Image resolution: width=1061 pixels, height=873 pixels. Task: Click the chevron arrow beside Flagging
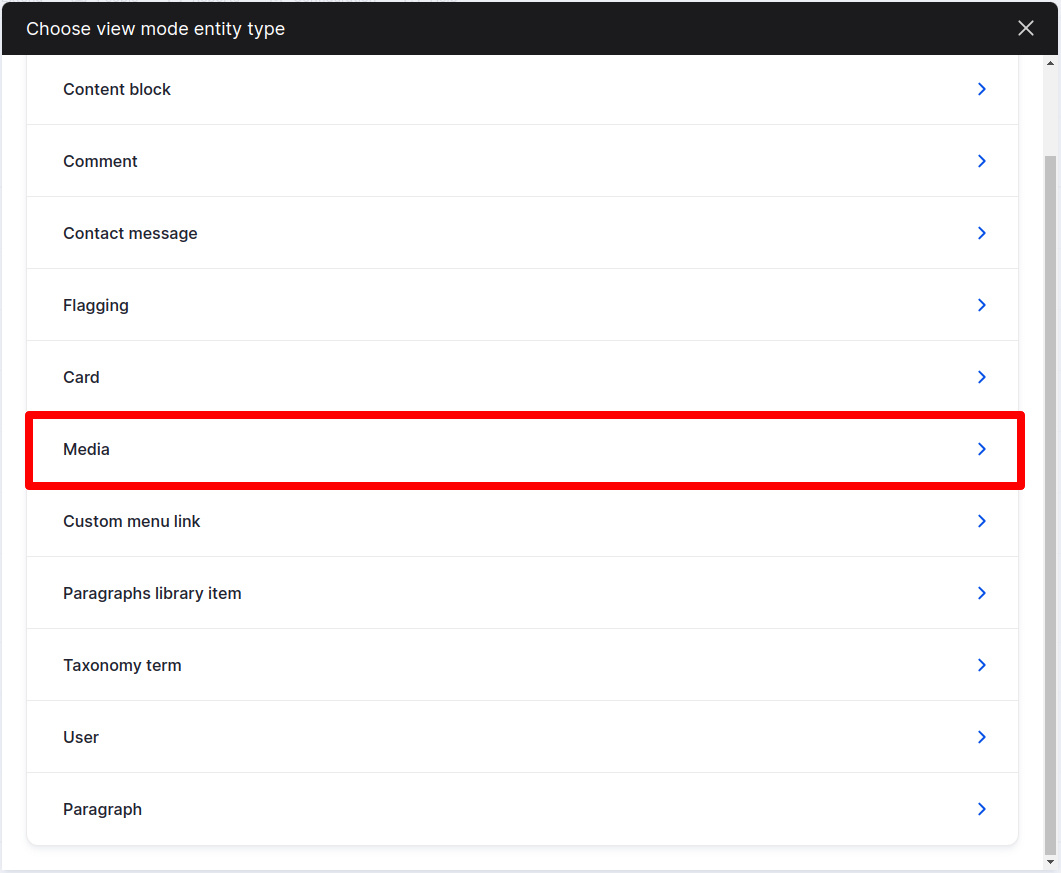982,305
